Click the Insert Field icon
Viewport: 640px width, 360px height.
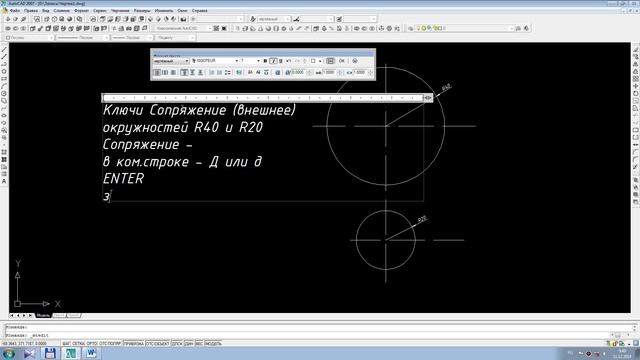click(x=238, y=72)
